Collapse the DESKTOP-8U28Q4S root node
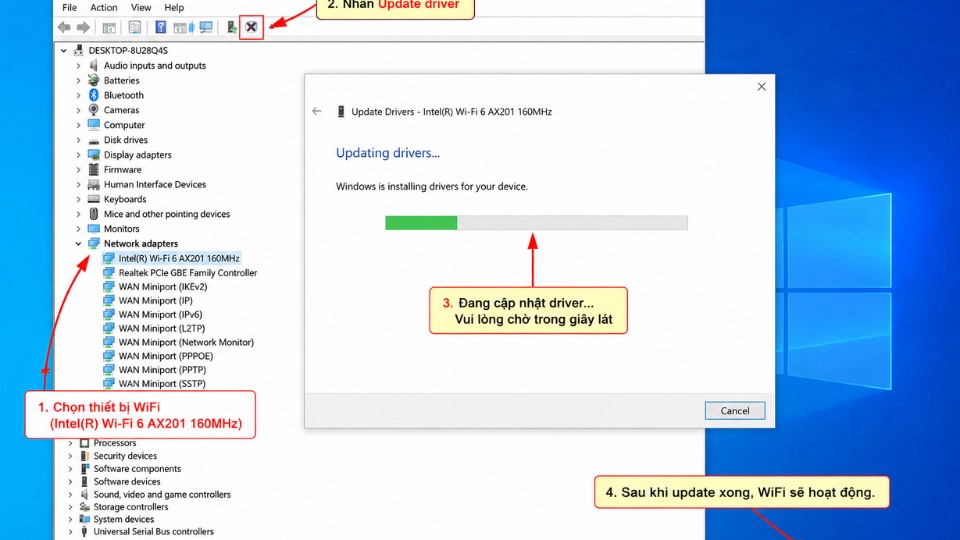 click(x=64, y=51)
